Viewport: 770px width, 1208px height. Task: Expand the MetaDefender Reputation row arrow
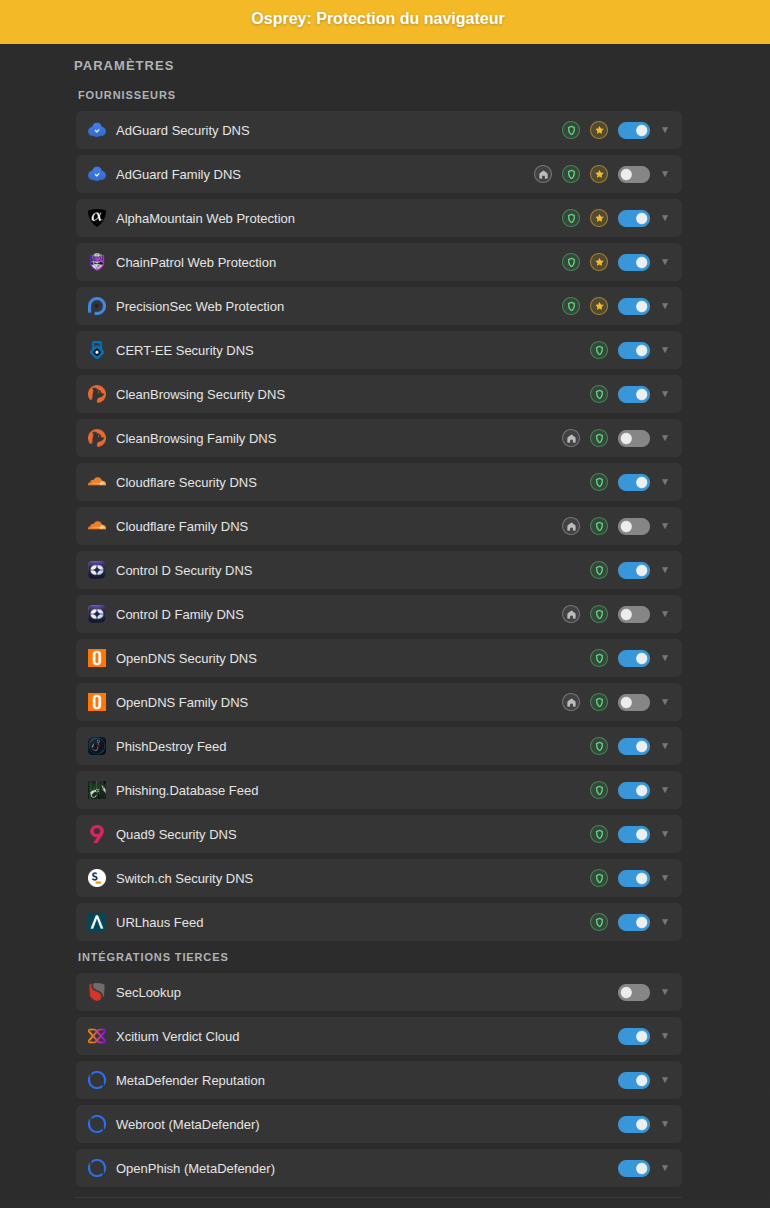click(x=665, y=1080)
